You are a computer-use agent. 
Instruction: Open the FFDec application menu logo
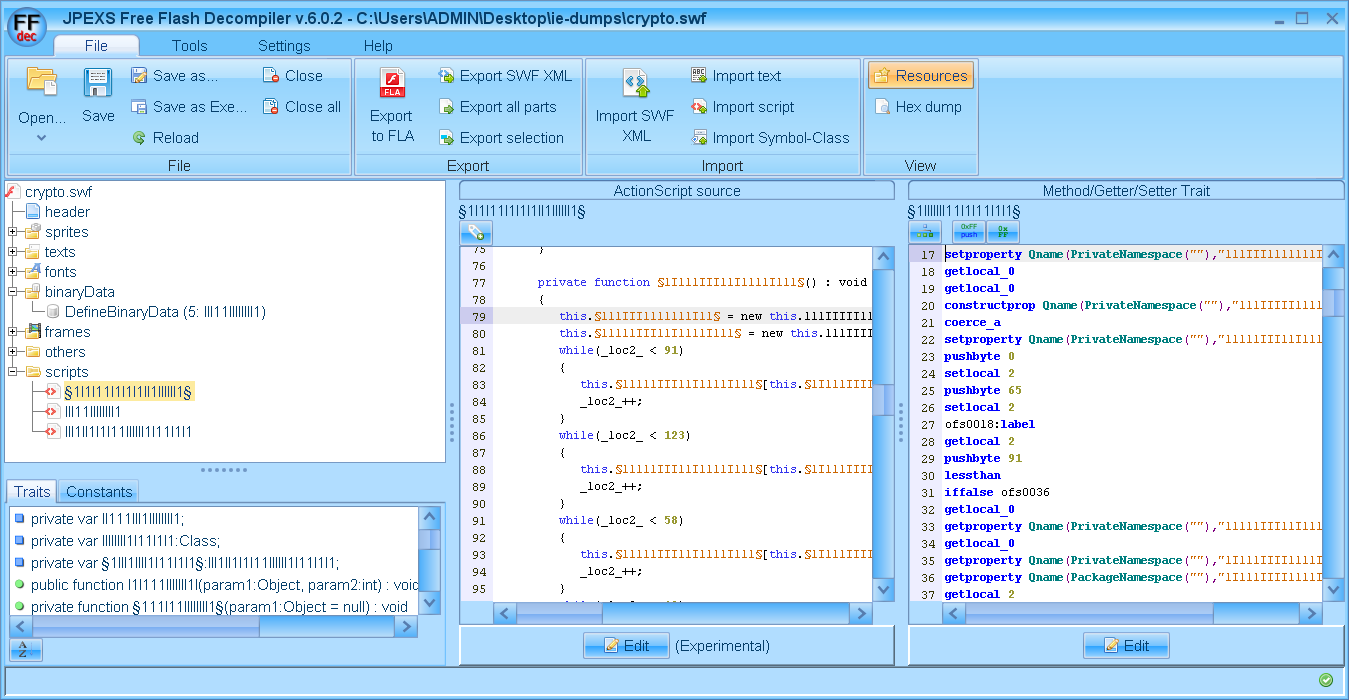[27, 27]
